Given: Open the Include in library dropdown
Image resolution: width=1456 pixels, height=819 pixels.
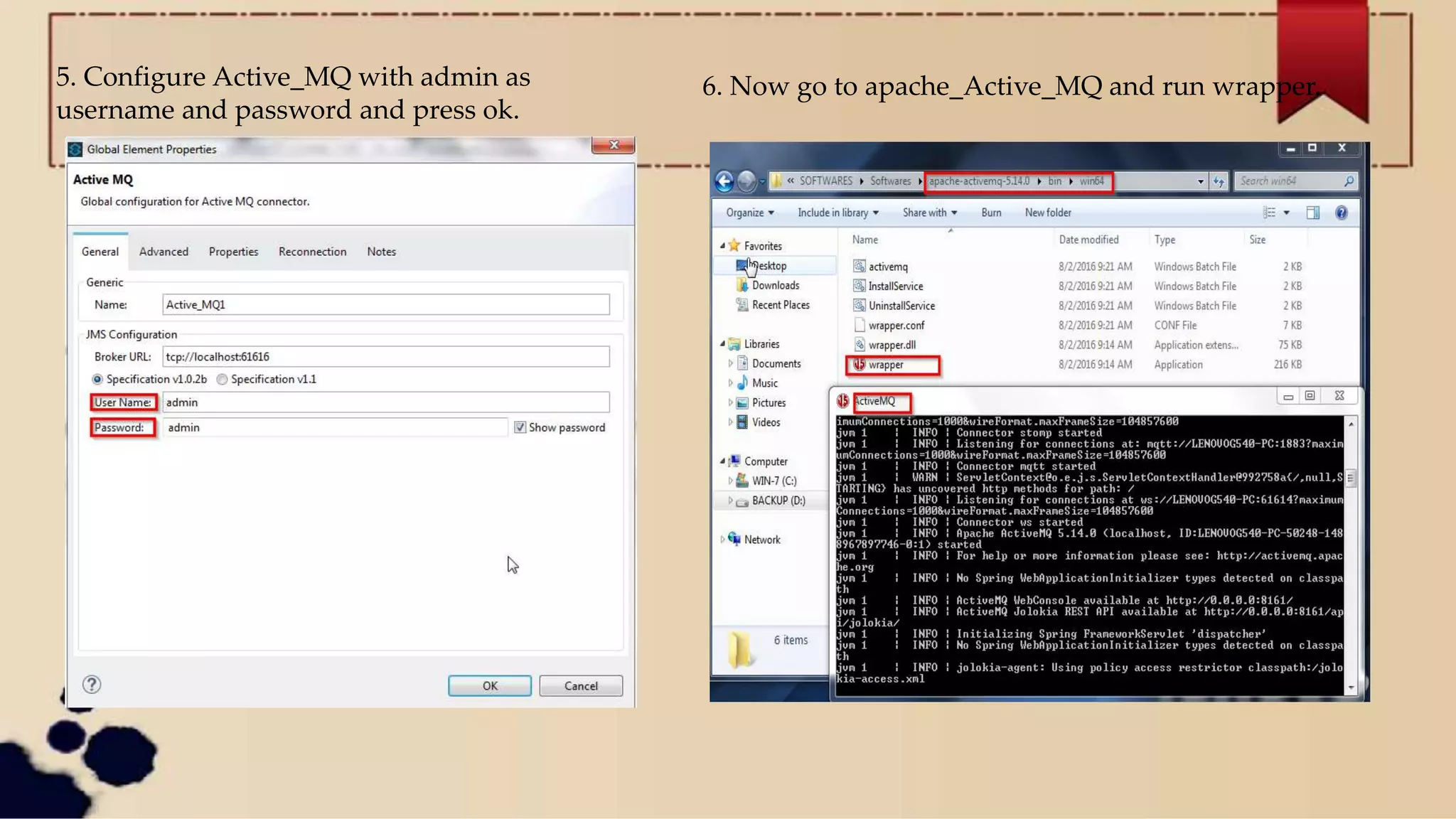Looking at the screenshot, I should point(838,213).
